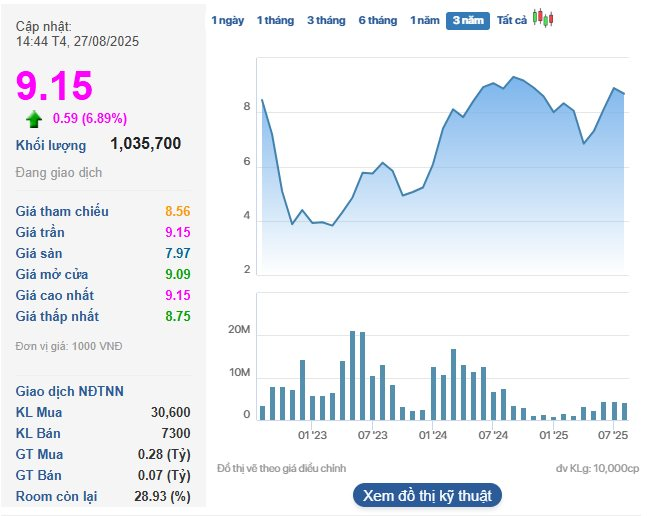
Task: Click the green up arrow price icon
Action: tap(35, 120)
